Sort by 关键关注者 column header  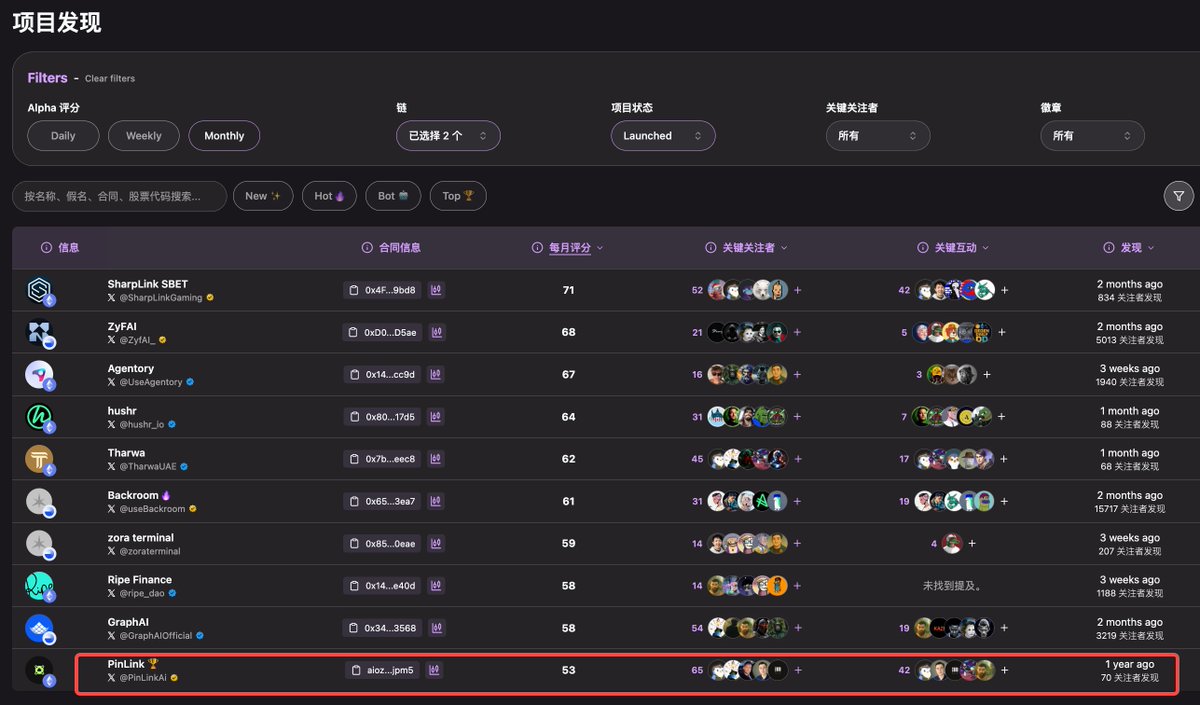coord(754,248)
